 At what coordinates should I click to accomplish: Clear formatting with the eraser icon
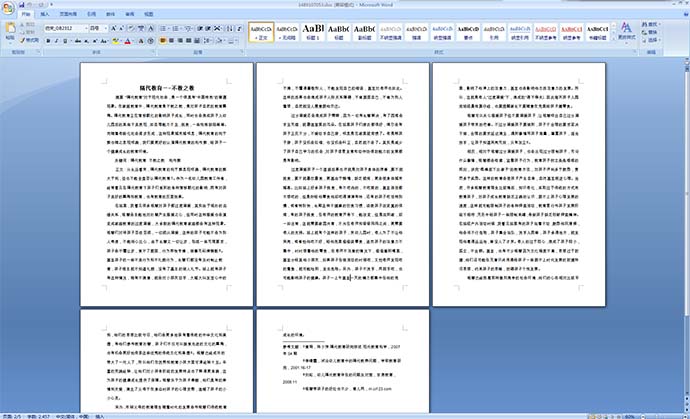click(x=131, y=28)
